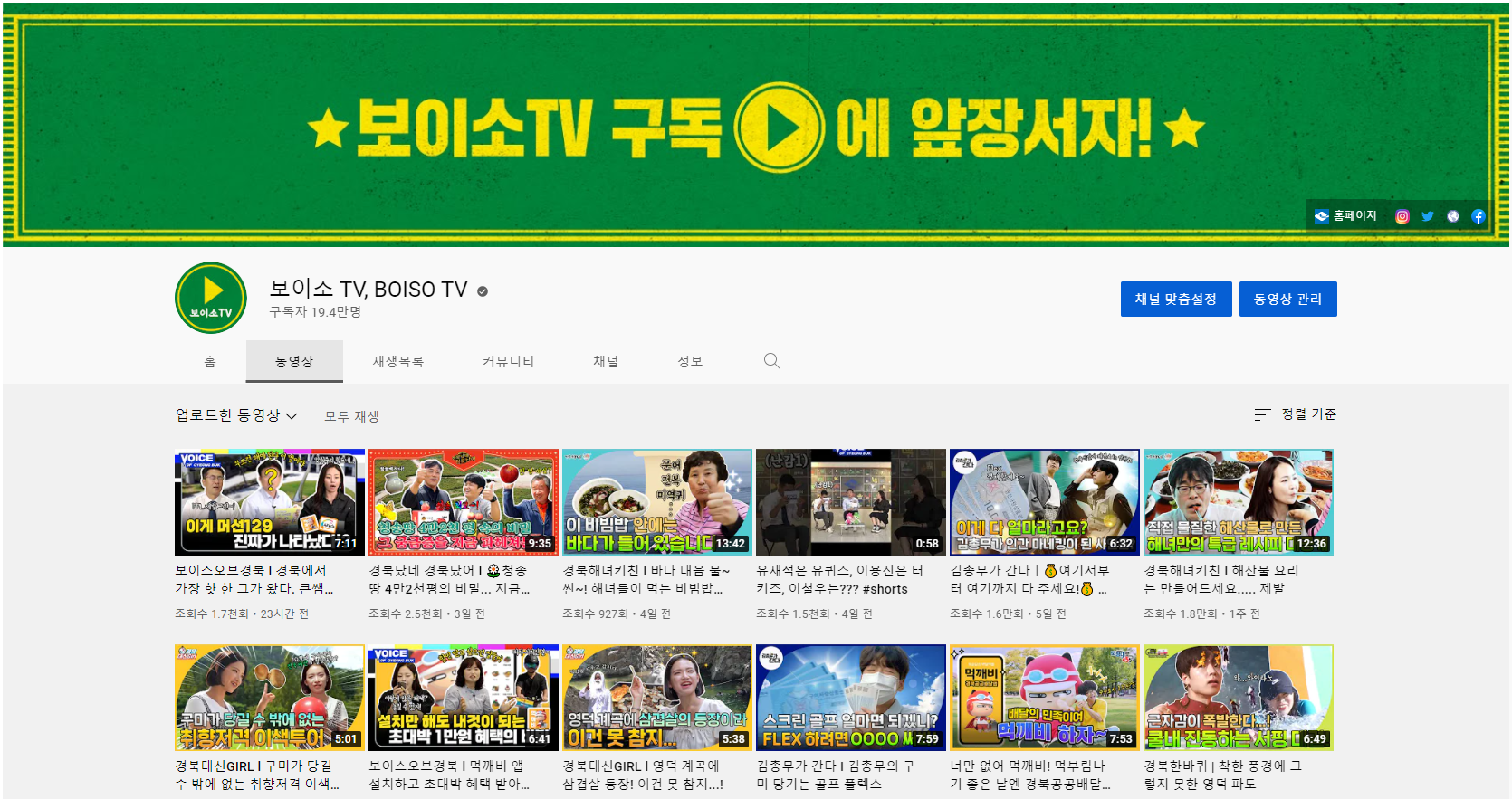This screenshot has height=799, width=1512.
Task: Click the globe website icon in the banner
Action: click(x=1452, y=216)
